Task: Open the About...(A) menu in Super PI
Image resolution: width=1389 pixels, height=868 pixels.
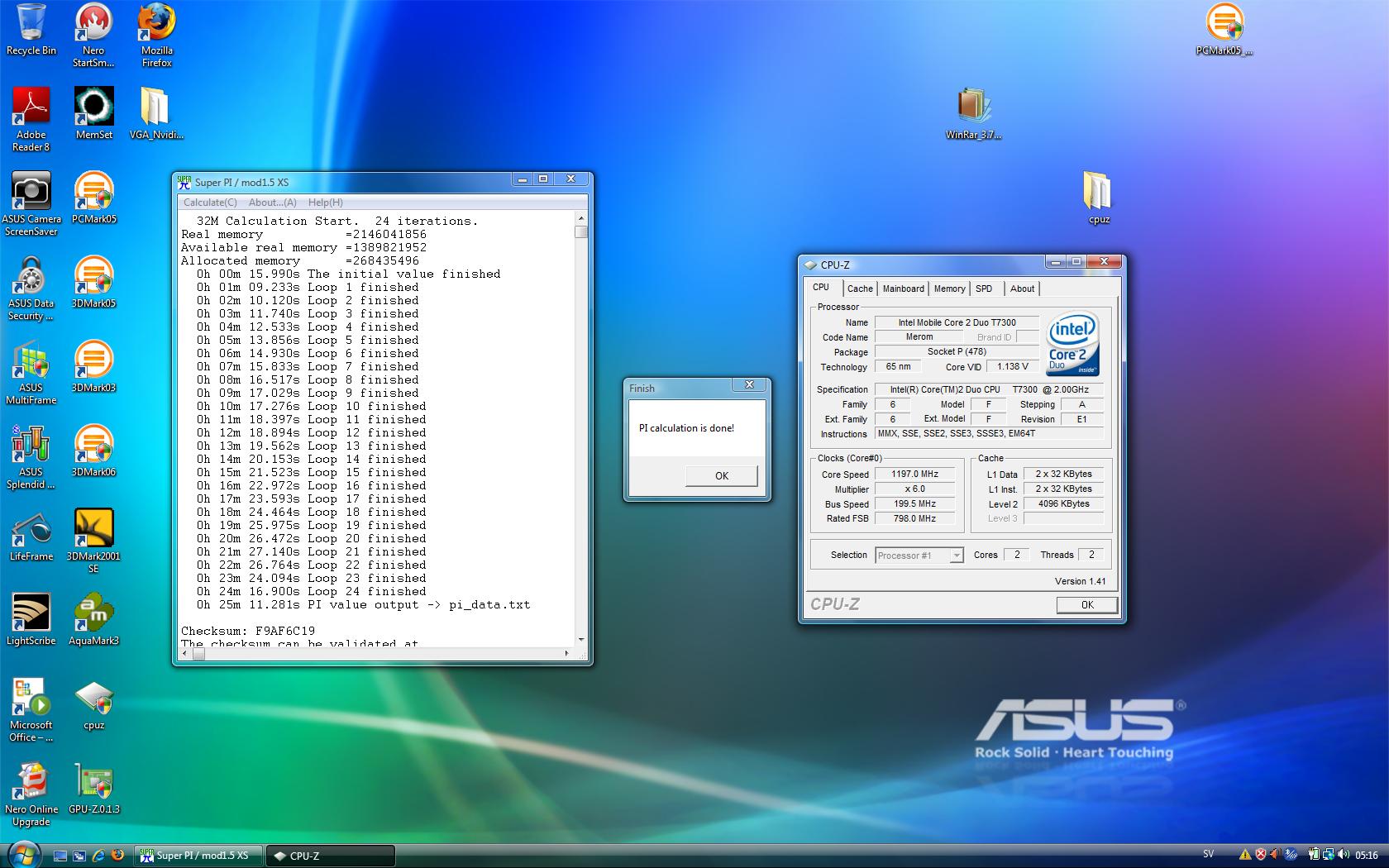Action: click(272, 203)
